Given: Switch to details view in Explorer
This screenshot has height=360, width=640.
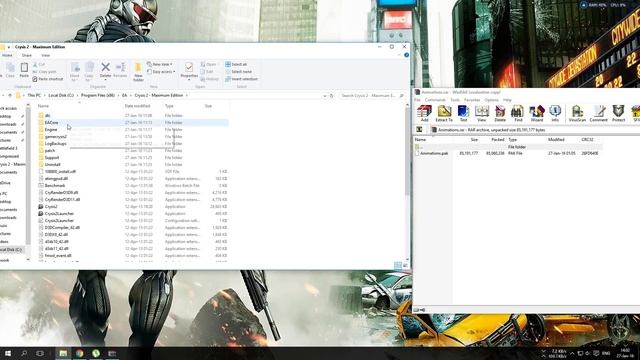Looking at the screenshot, I should point(398,266).
